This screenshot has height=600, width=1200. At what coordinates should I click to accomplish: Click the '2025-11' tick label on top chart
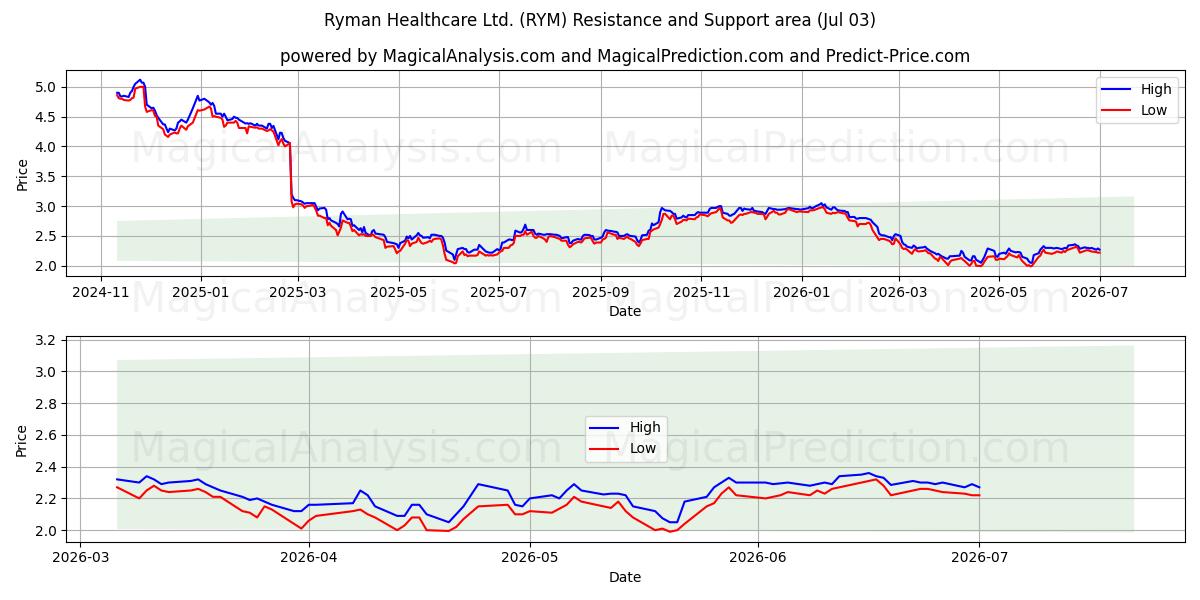point(701,291)
